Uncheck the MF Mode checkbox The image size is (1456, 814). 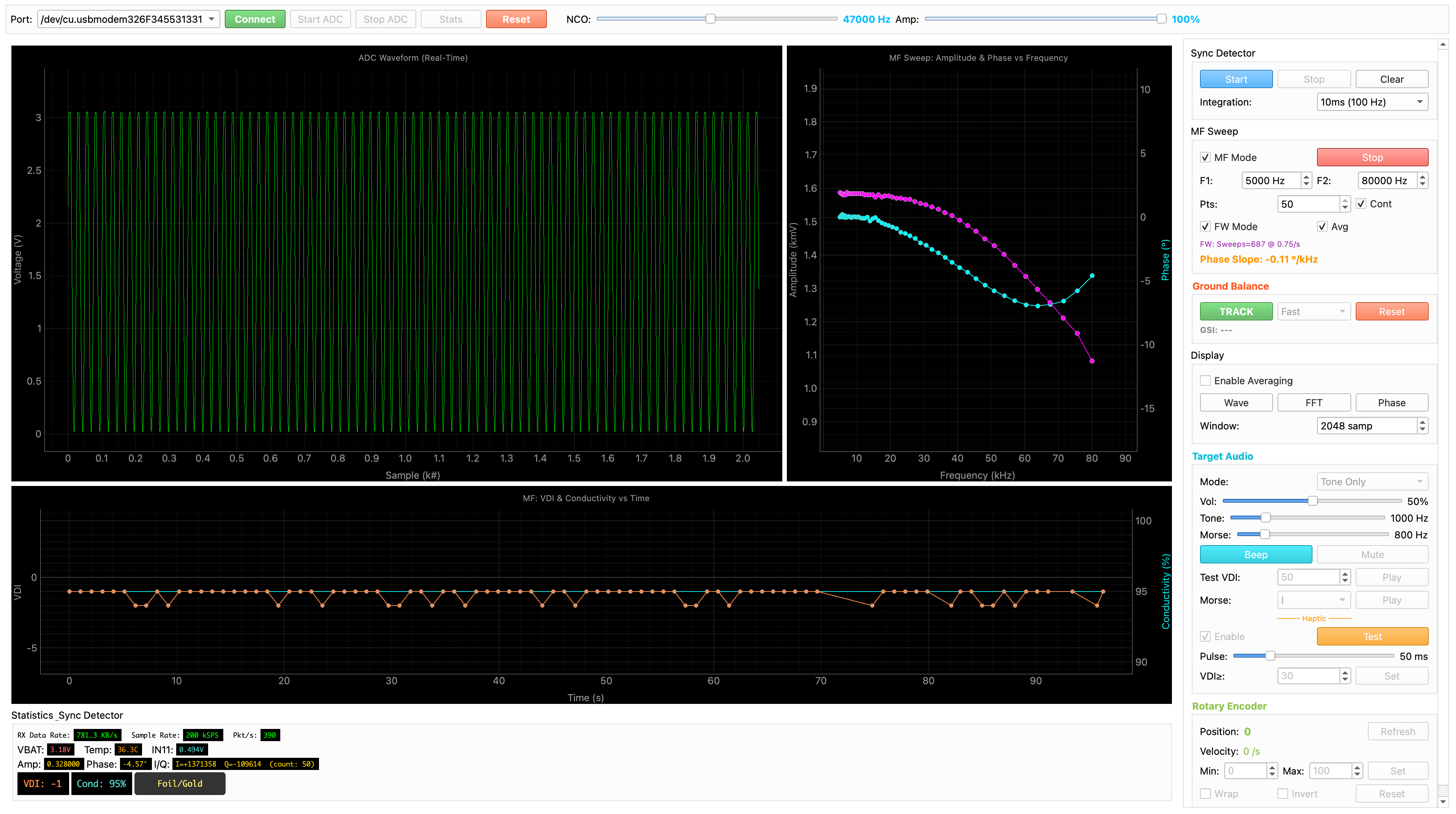[x=1205, y=158]
